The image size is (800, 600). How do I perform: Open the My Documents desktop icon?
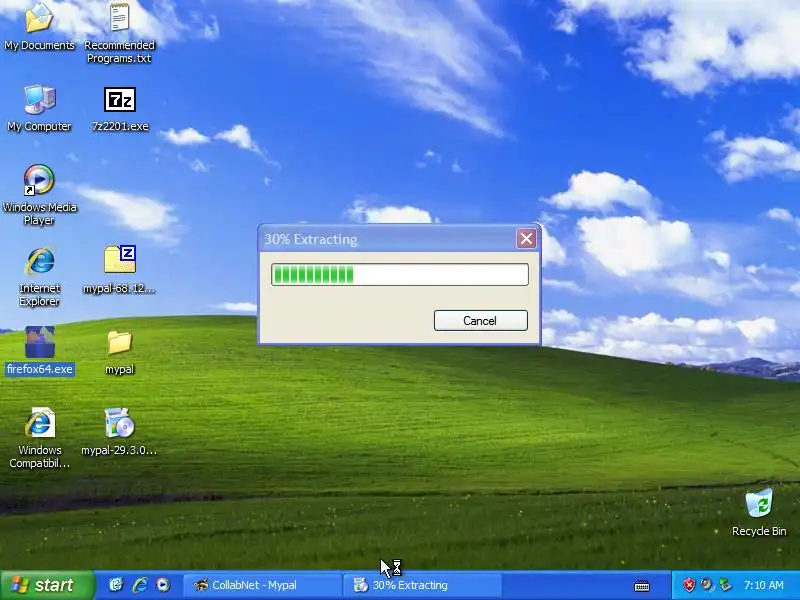(x=39, y=26)
